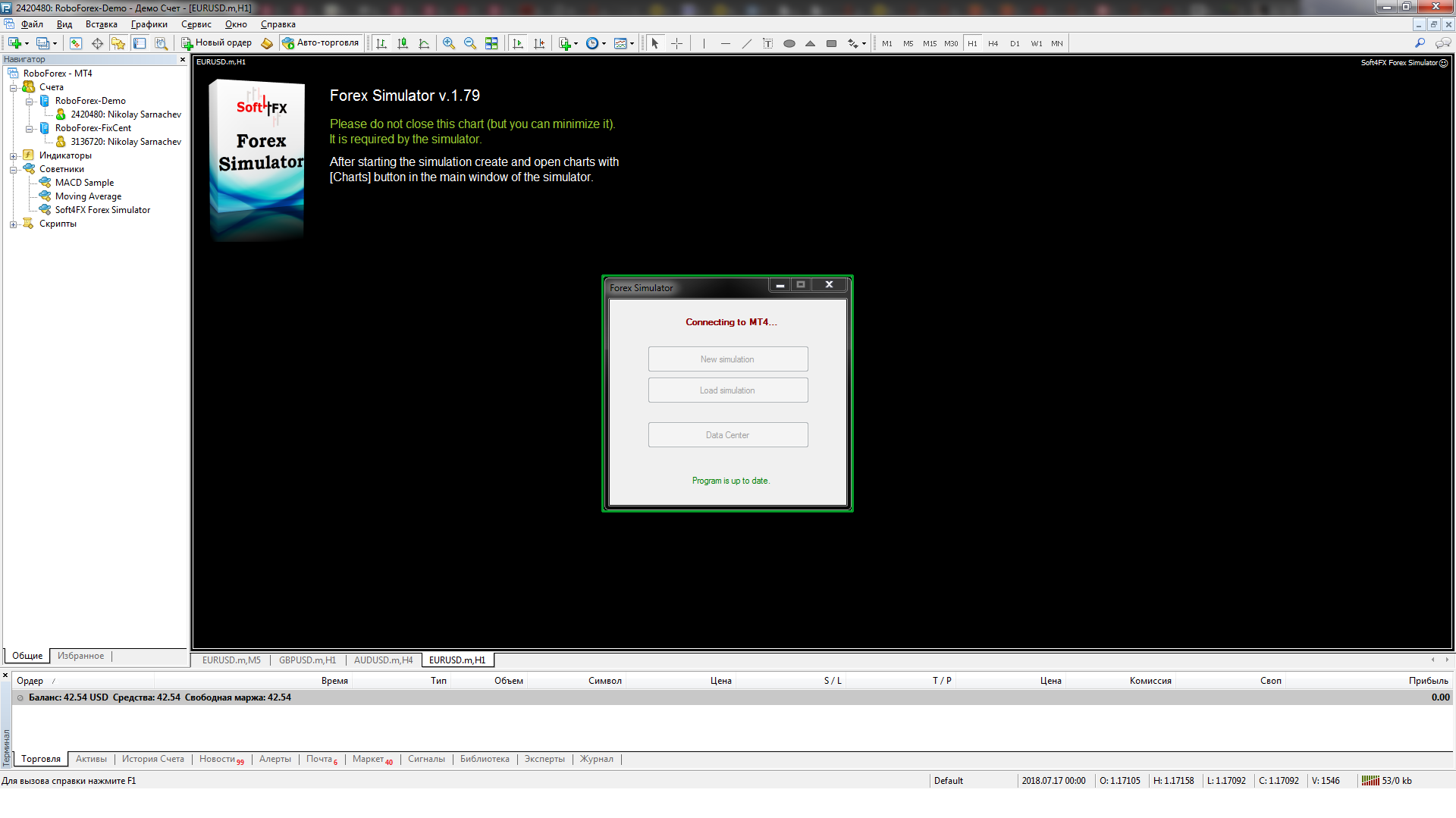Switch to the История Счета terminal tab

tap(153, 759)
